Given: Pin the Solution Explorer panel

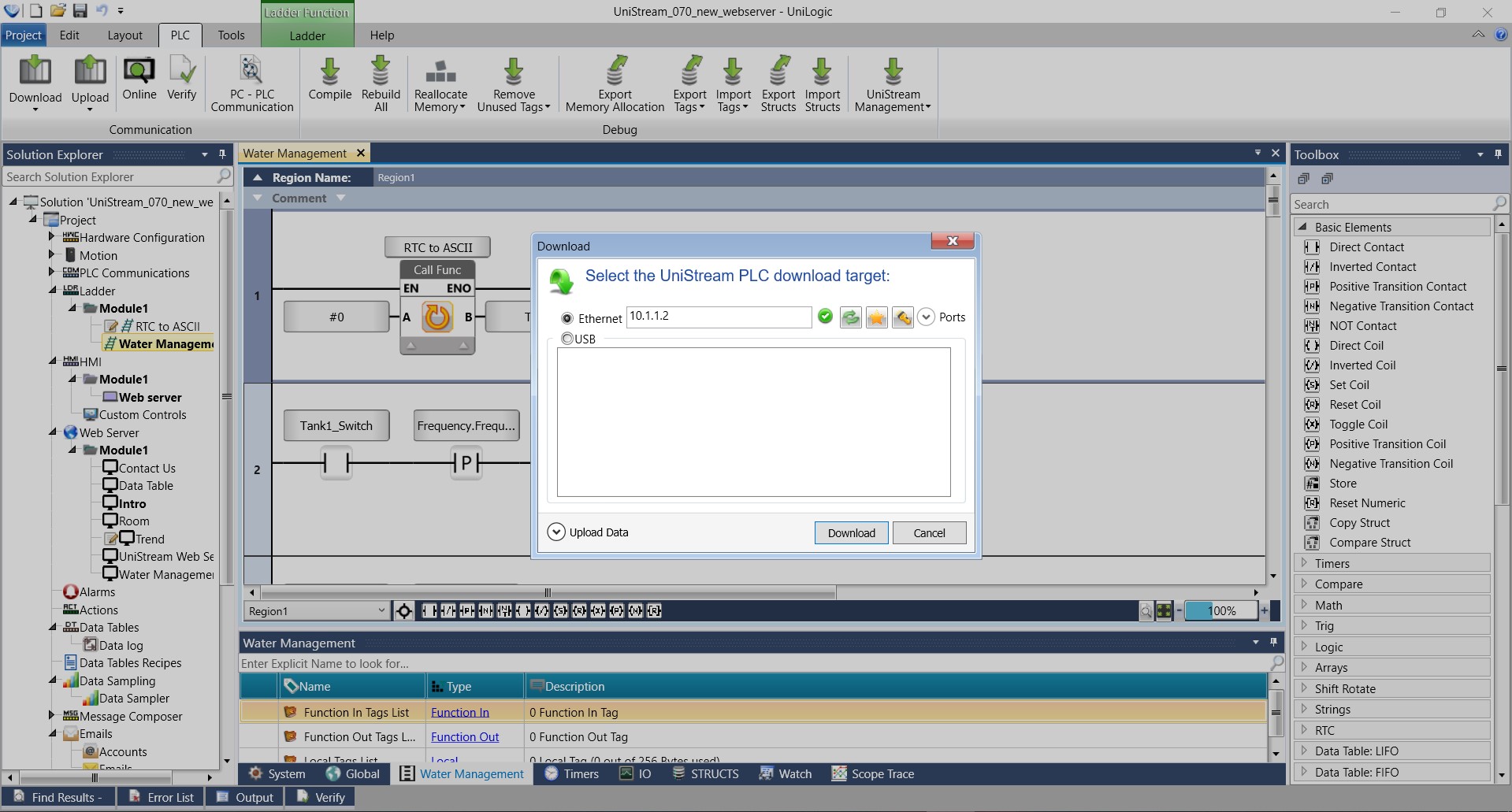Looking at the screenshot, I should (x=222, y=154).
